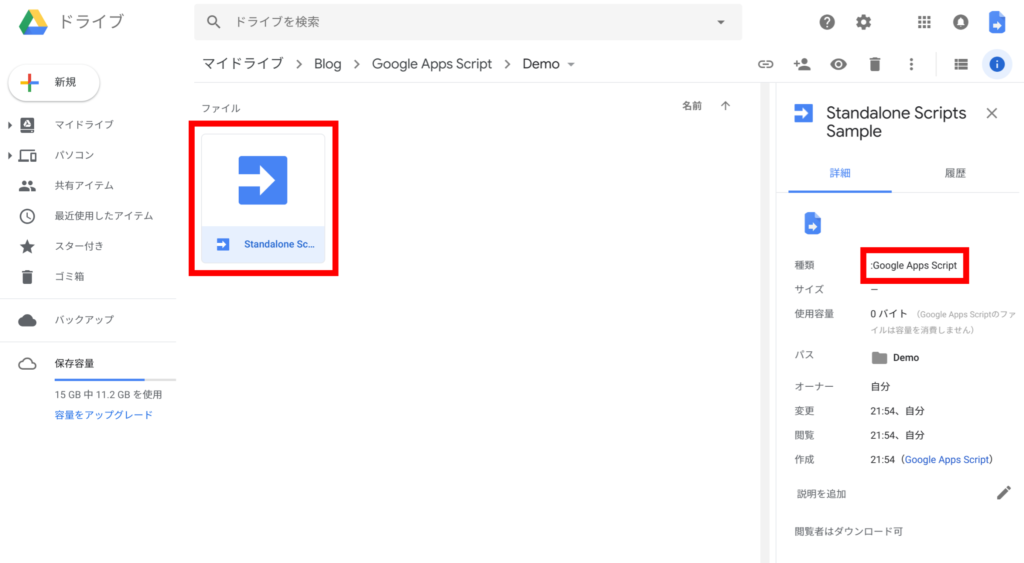This screenshot has width=1024, height=563.
Task: Expand the パソコン tree in sidebar
Action: (10, 156)
